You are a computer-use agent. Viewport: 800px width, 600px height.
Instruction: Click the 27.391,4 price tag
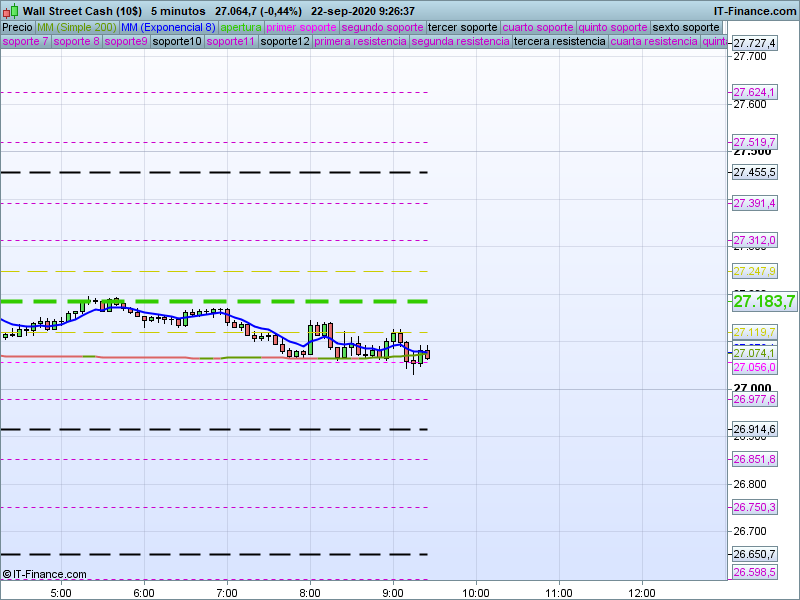pos(754,203)
